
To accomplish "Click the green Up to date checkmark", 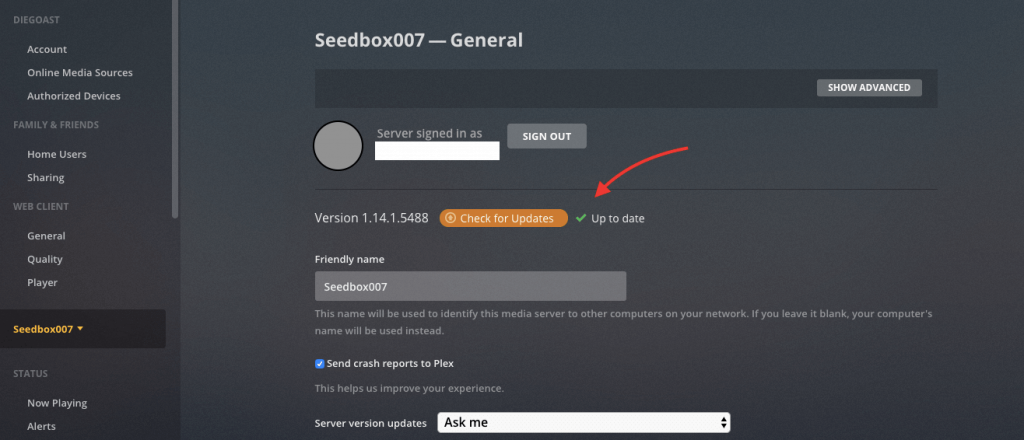I will (x=581, y=218).
